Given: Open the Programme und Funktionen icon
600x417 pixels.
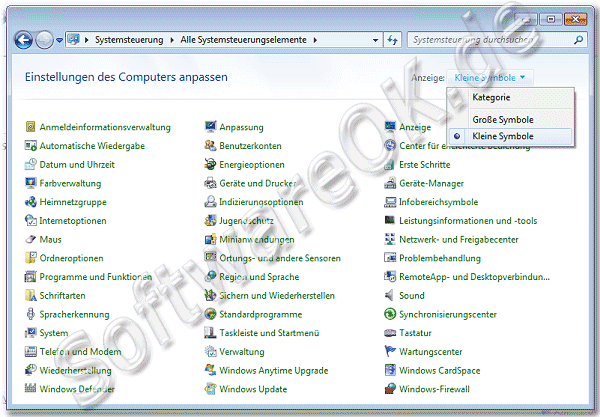Looking at the screenshot, I should [x=30, y=277].
